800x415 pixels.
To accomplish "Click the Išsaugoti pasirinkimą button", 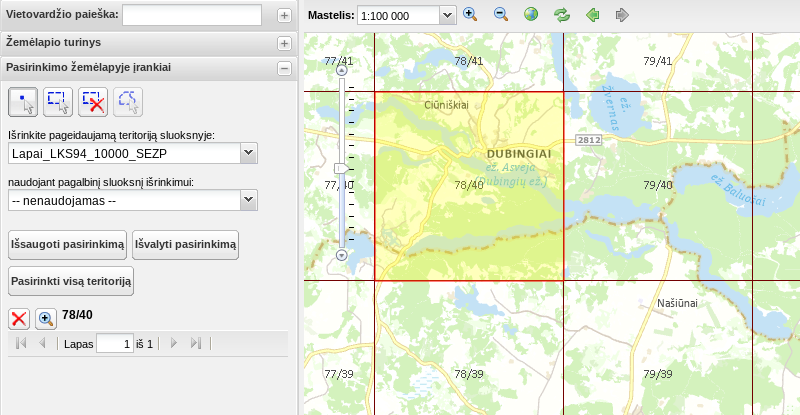I will pos(67,245).
